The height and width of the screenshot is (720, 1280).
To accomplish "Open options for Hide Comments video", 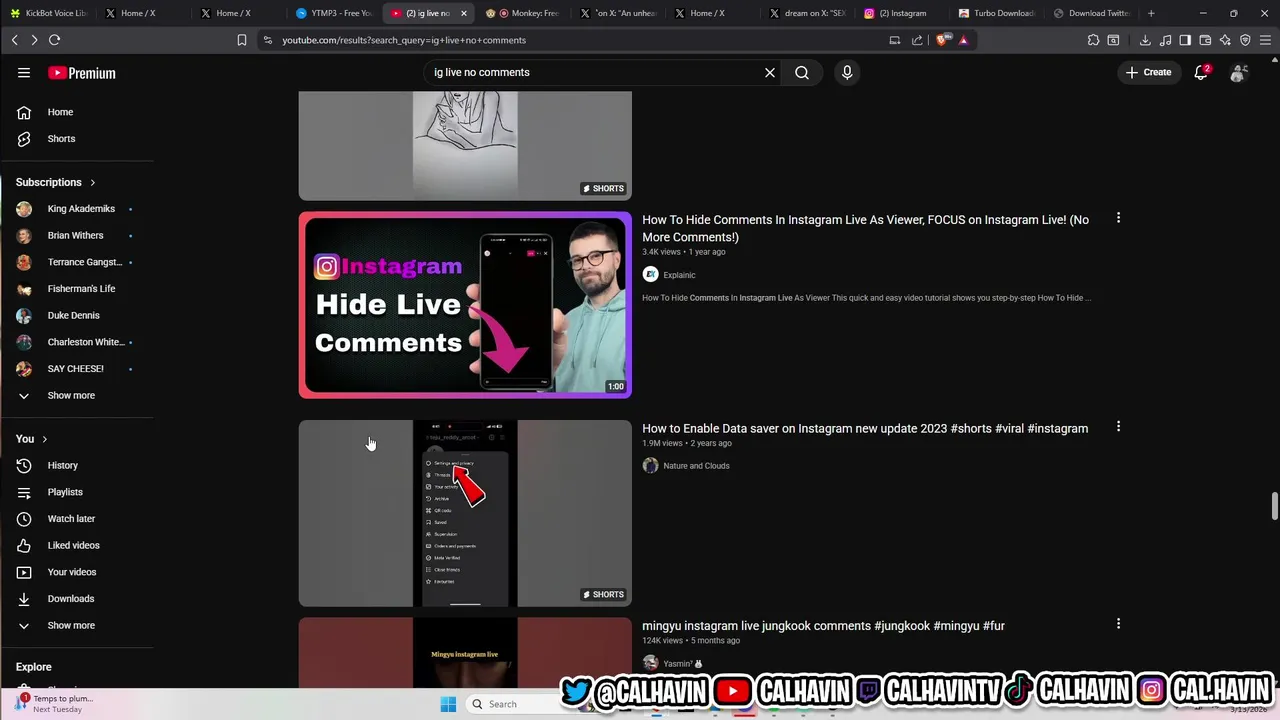I will coord(1118,218).
